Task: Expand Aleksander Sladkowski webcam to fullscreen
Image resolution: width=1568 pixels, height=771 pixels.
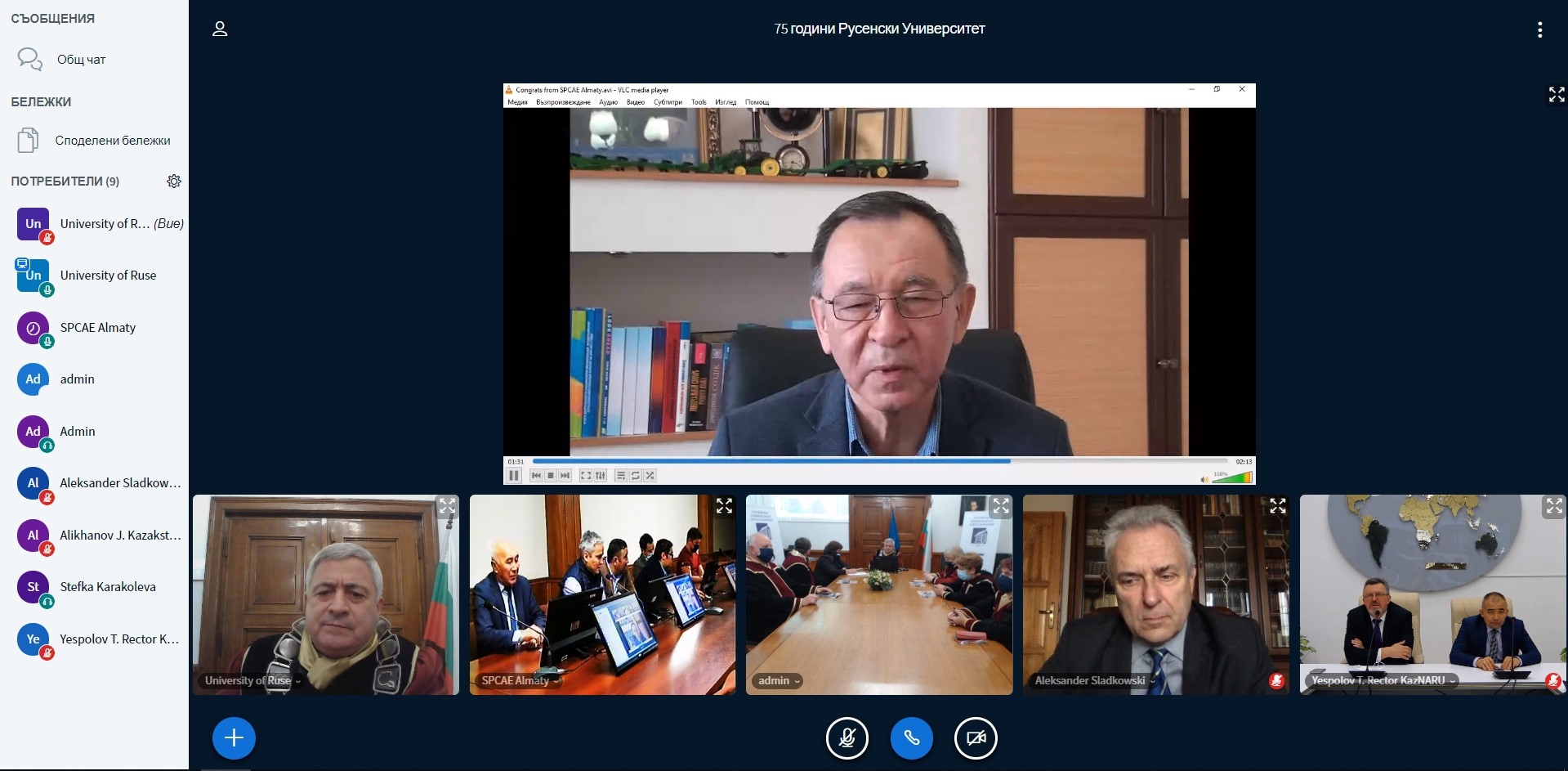Action: tap(1278, 506)
